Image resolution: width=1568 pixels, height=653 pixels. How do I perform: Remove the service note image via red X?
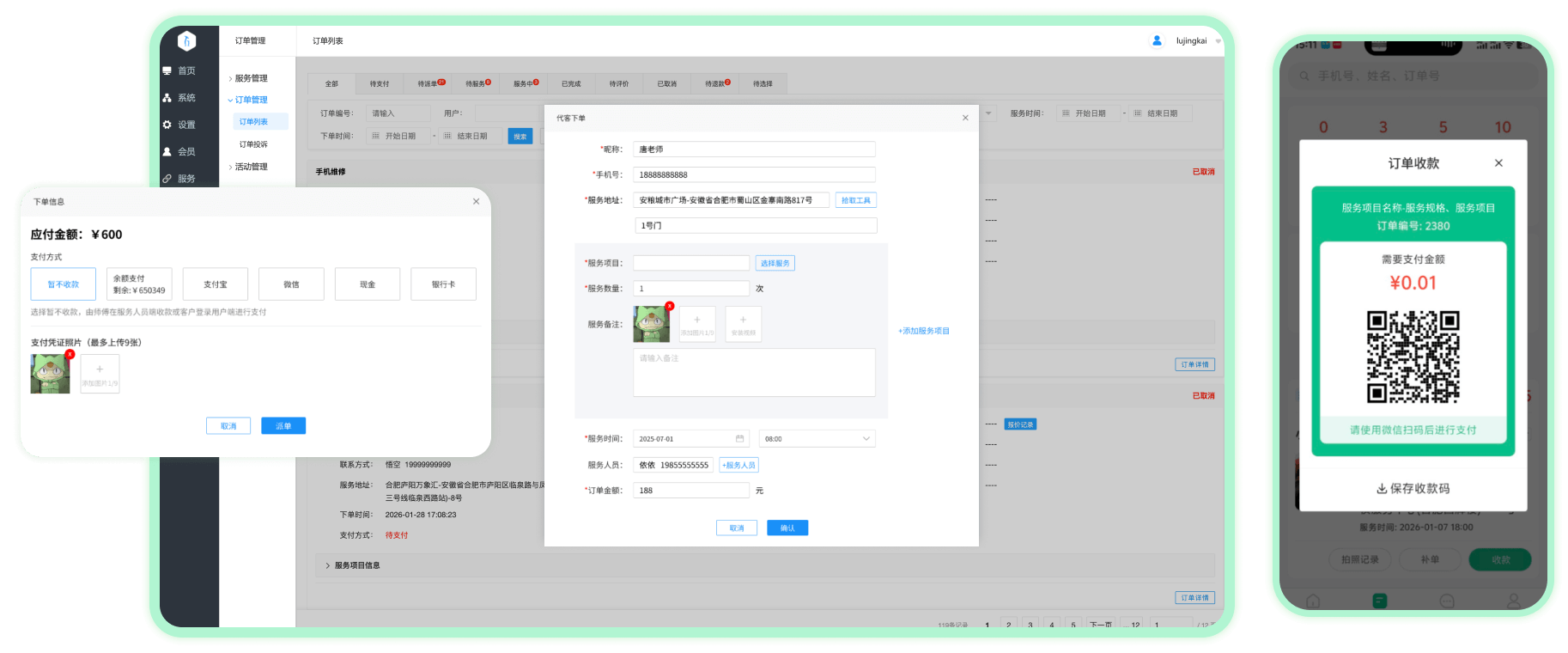pos(670,306)
